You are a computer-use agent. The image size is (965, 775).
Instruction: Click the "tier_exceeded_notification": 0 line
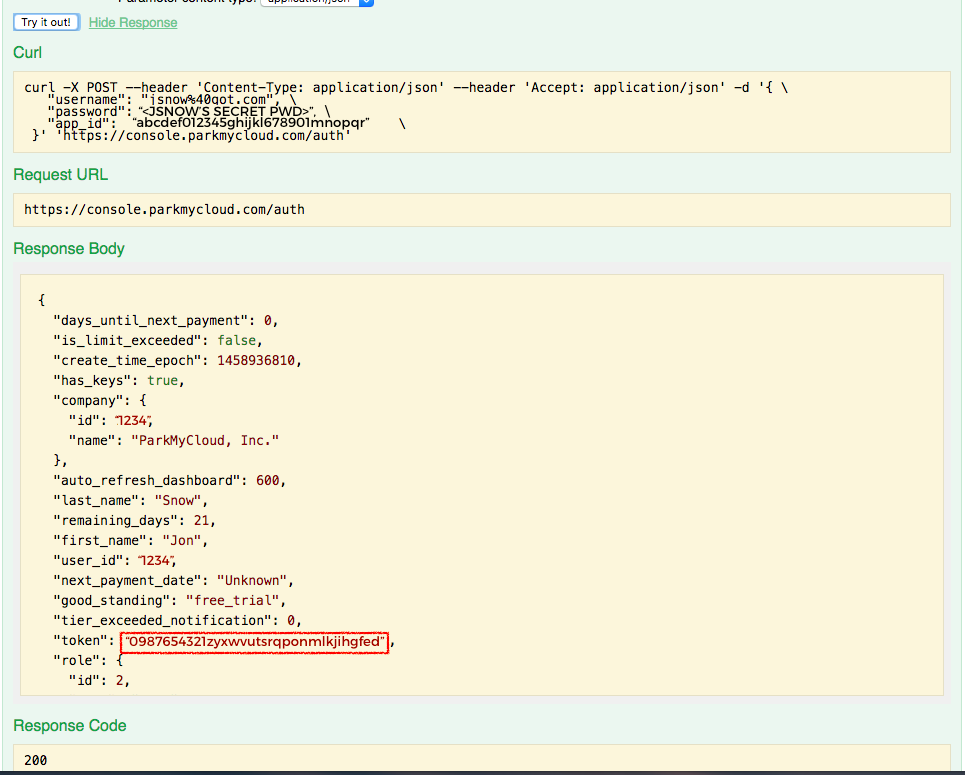tap(177, 620)
